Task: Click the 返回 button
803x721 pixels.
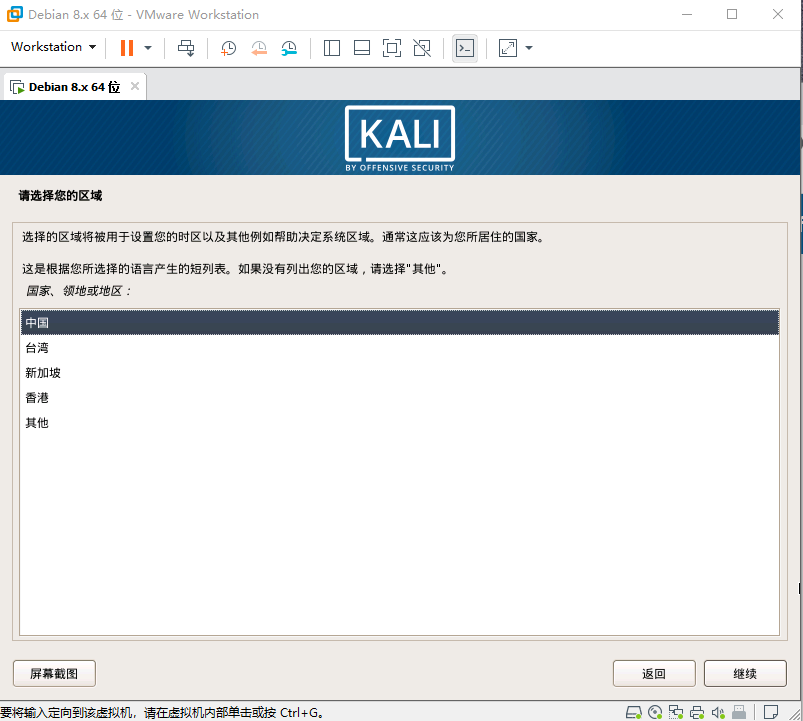Action: (x=654, y=673)
